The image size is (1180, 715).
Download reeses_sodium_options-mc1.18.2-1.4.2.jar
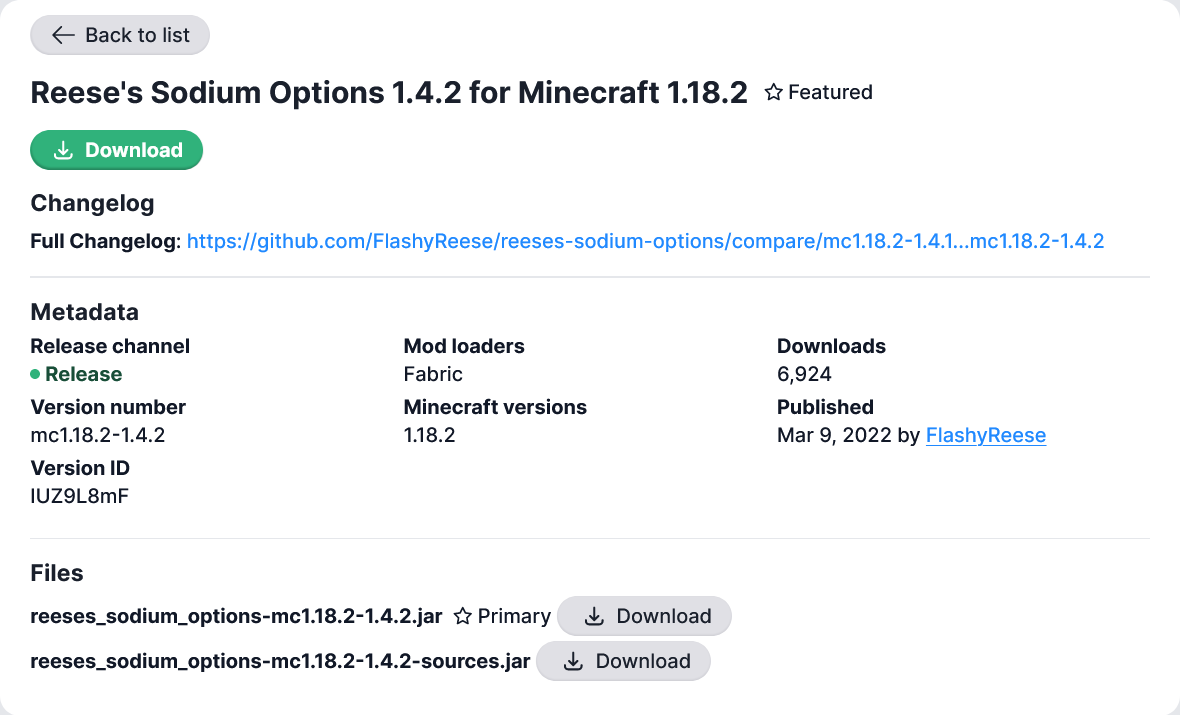pos(644,616)
